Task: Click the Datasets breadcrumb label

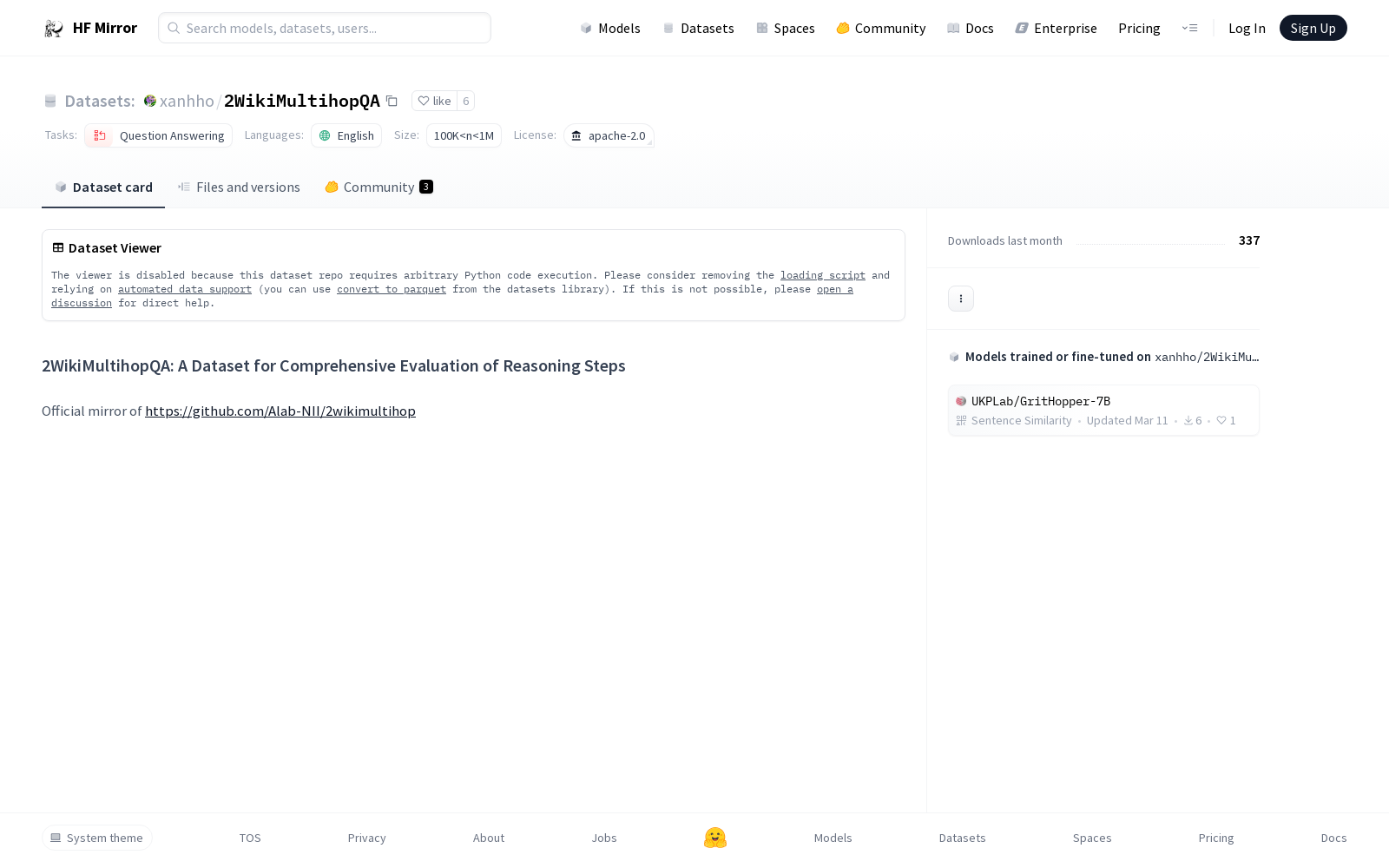Action: [100, 101]
